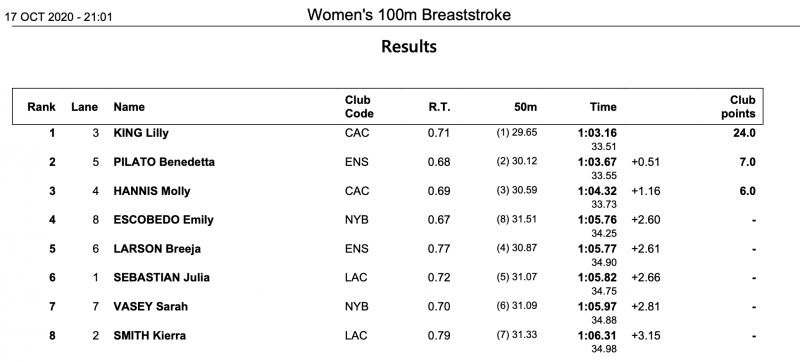Click VASEY Sarah's name
This screenshot has height=362, width=800.
pyautogui.click(x=151, y=306)
